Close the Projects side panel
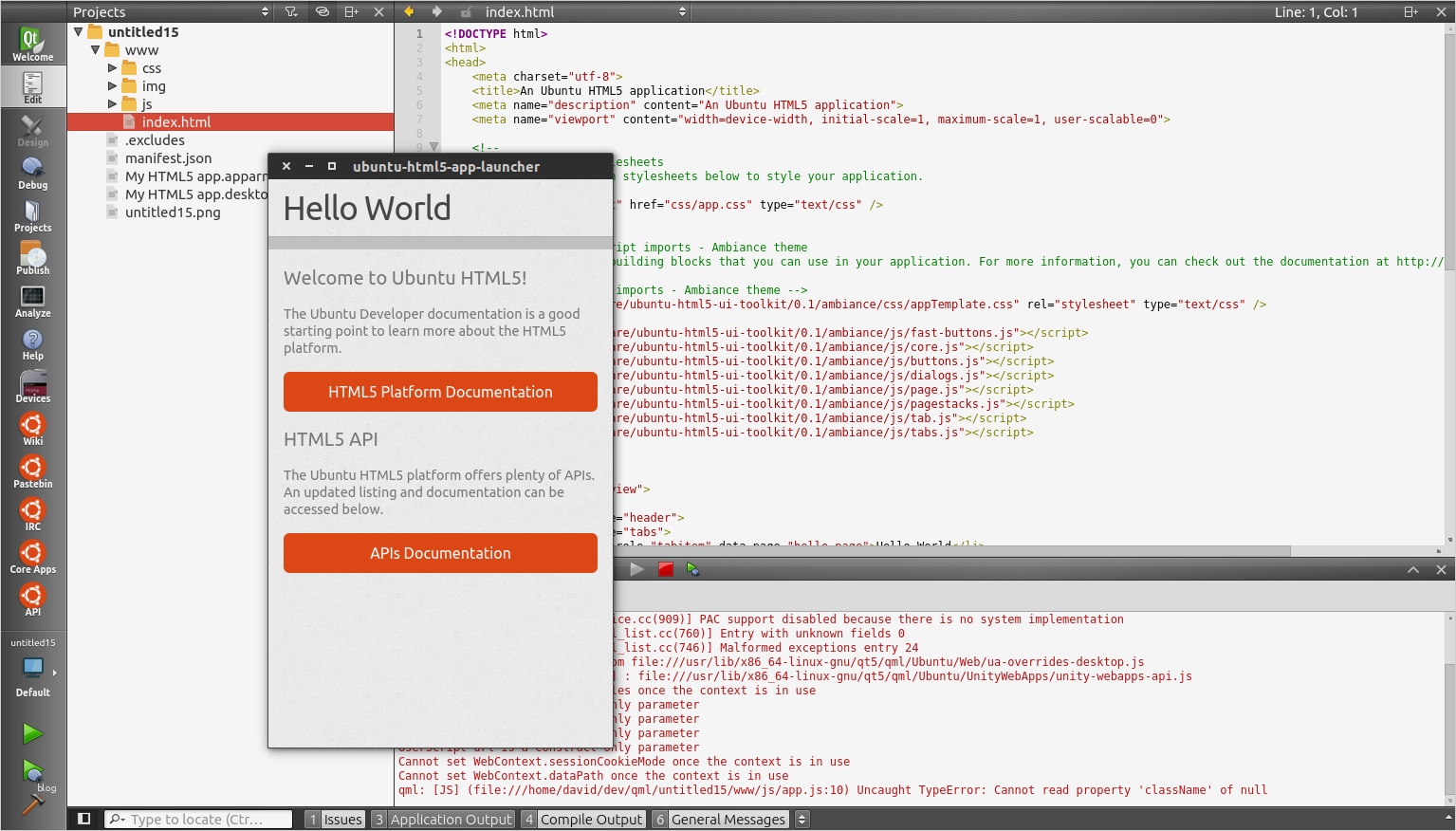This screenshot has width=1456, height=831. click(x=379, y=11)
